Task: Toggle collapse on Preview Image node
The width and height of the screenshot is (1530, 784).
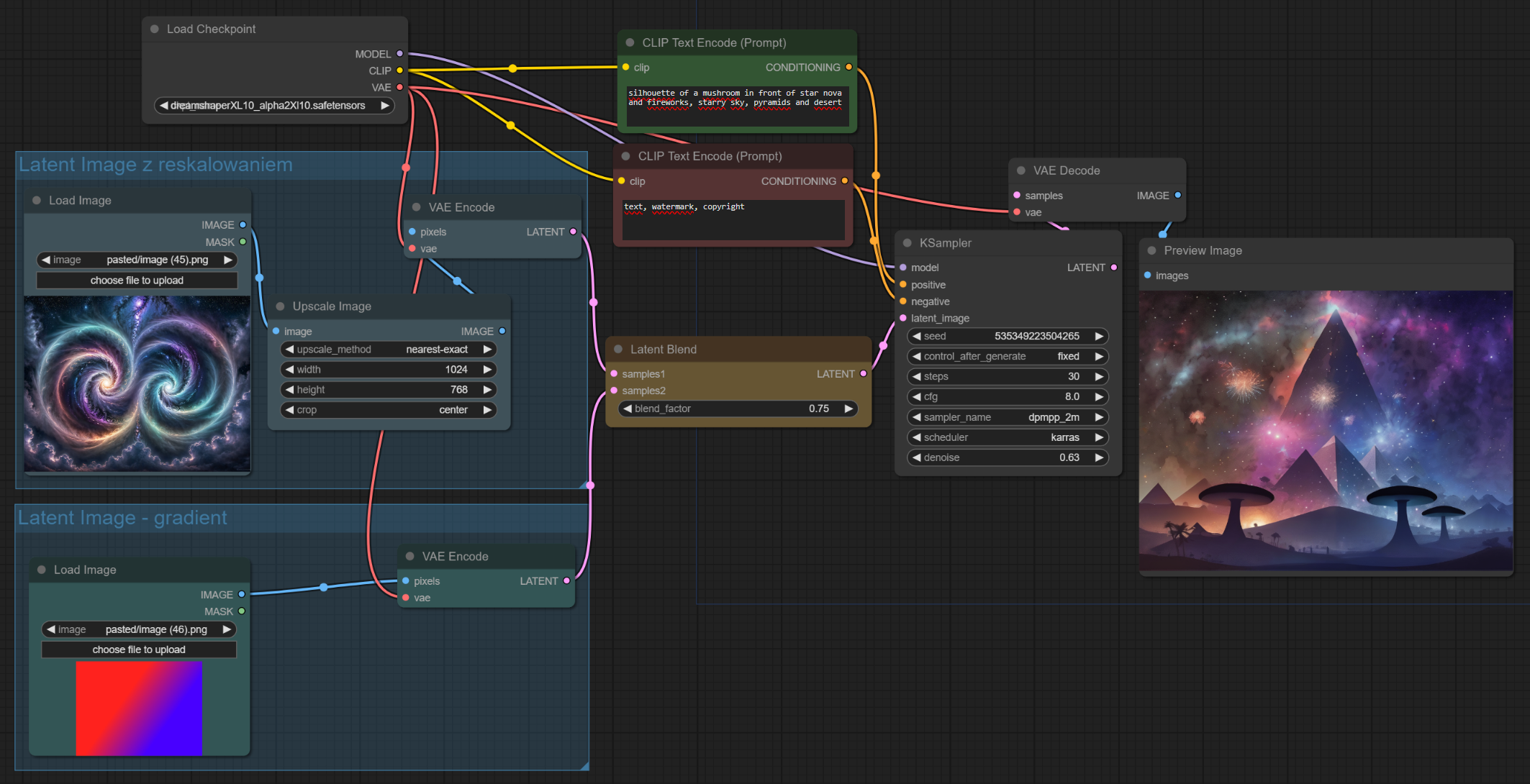Action: point(1151,250)
